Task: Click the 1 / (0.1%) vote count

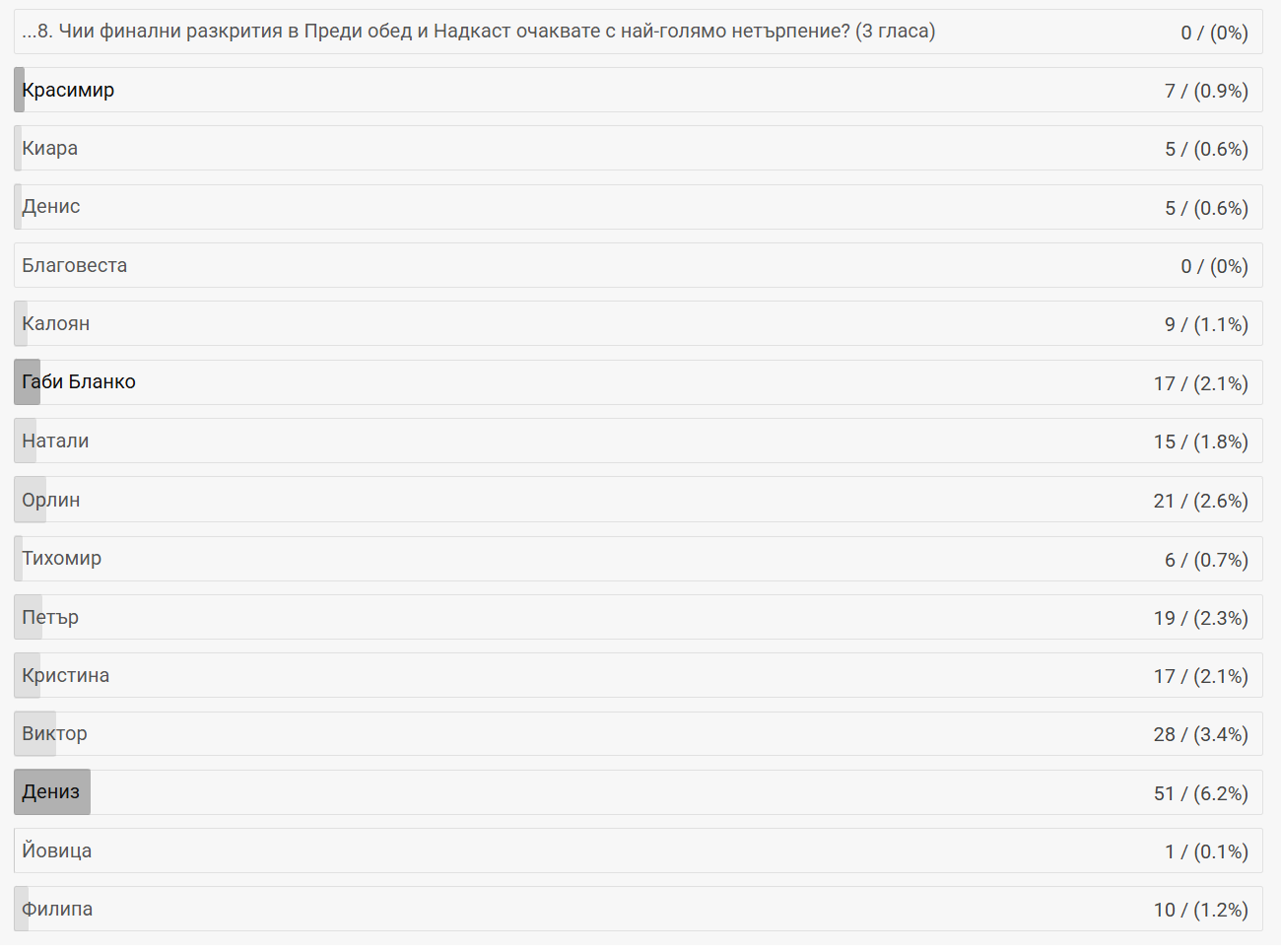Action: (1206, 851)
